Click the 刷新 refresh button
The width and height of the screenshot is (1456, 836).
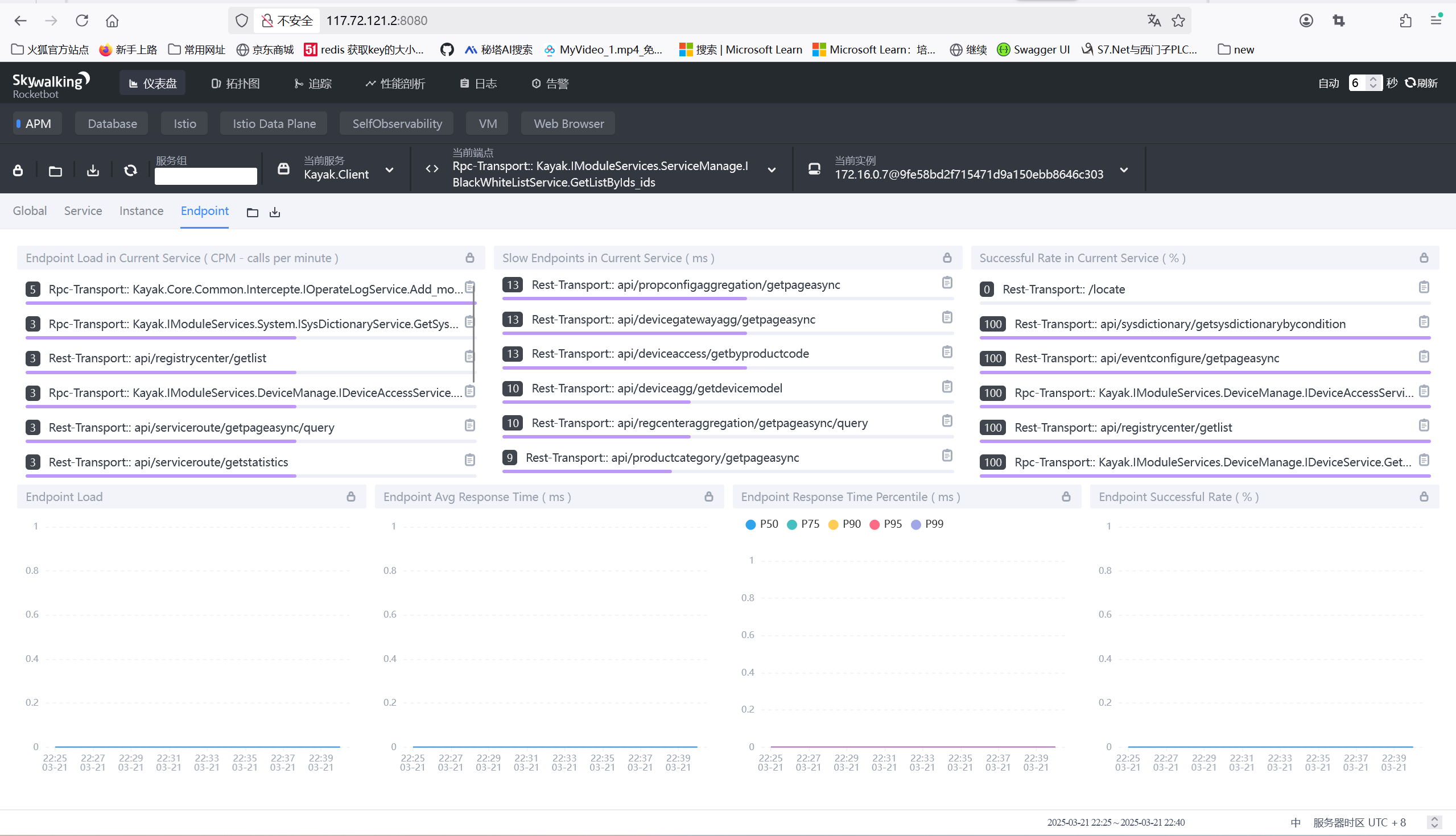coord(1421,83)
